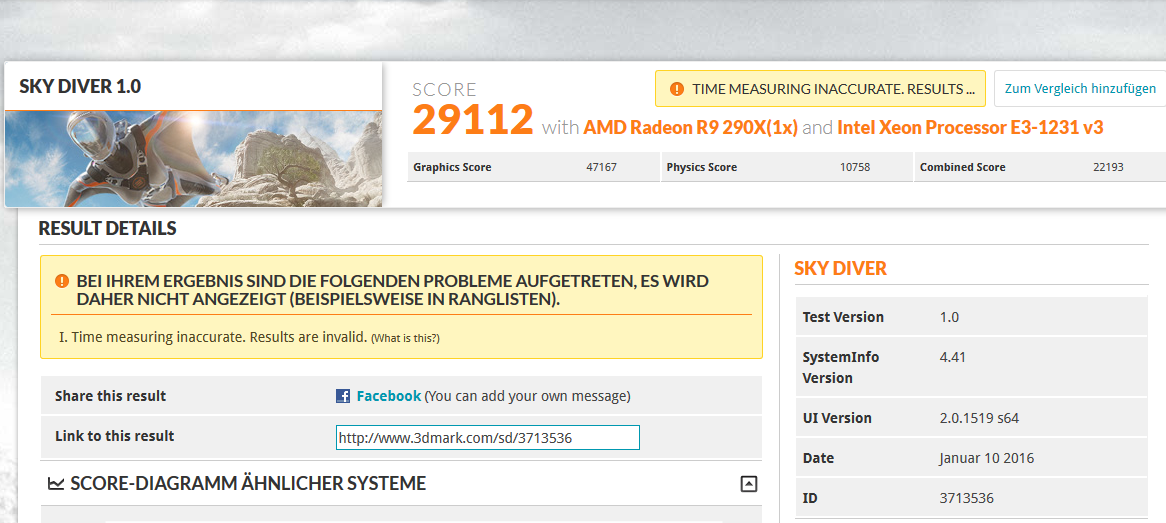Image resolution: width=1166 pixels, height=523 pixels.
Task: Click the 'Test Version' row label
Action: point(843,317)
